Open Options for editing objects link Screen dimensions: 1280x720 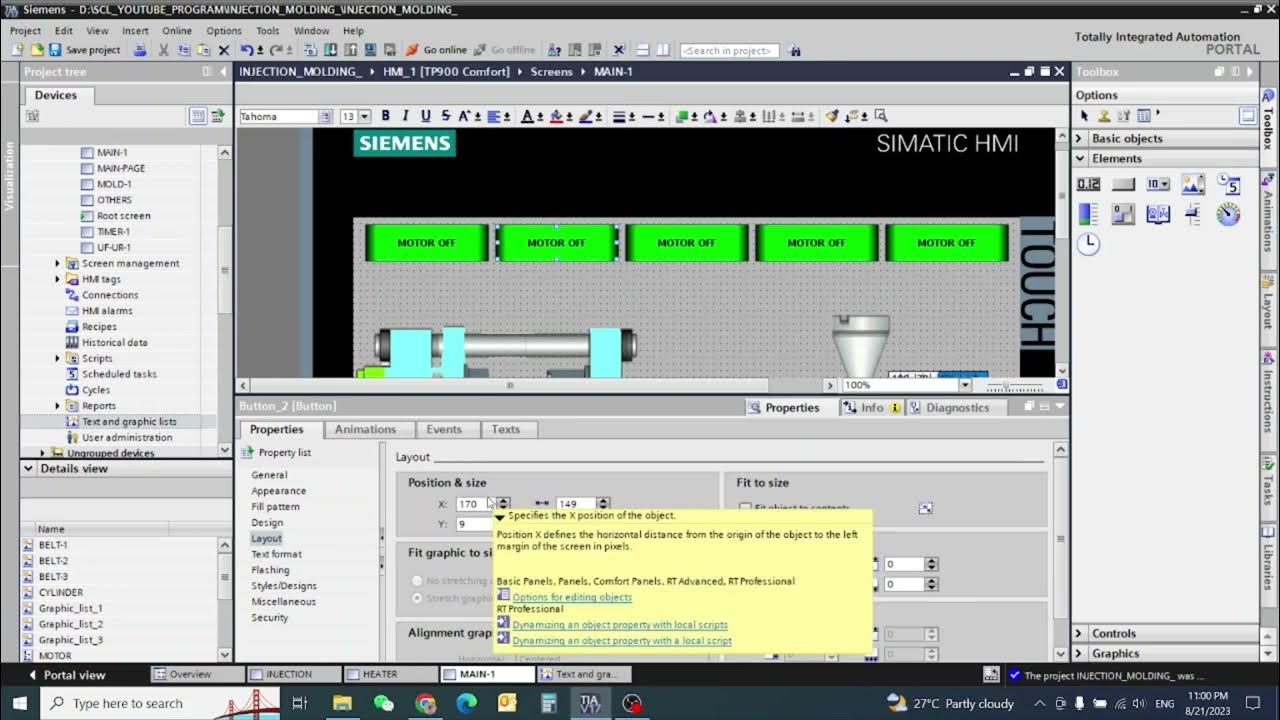tap(572, 597)
